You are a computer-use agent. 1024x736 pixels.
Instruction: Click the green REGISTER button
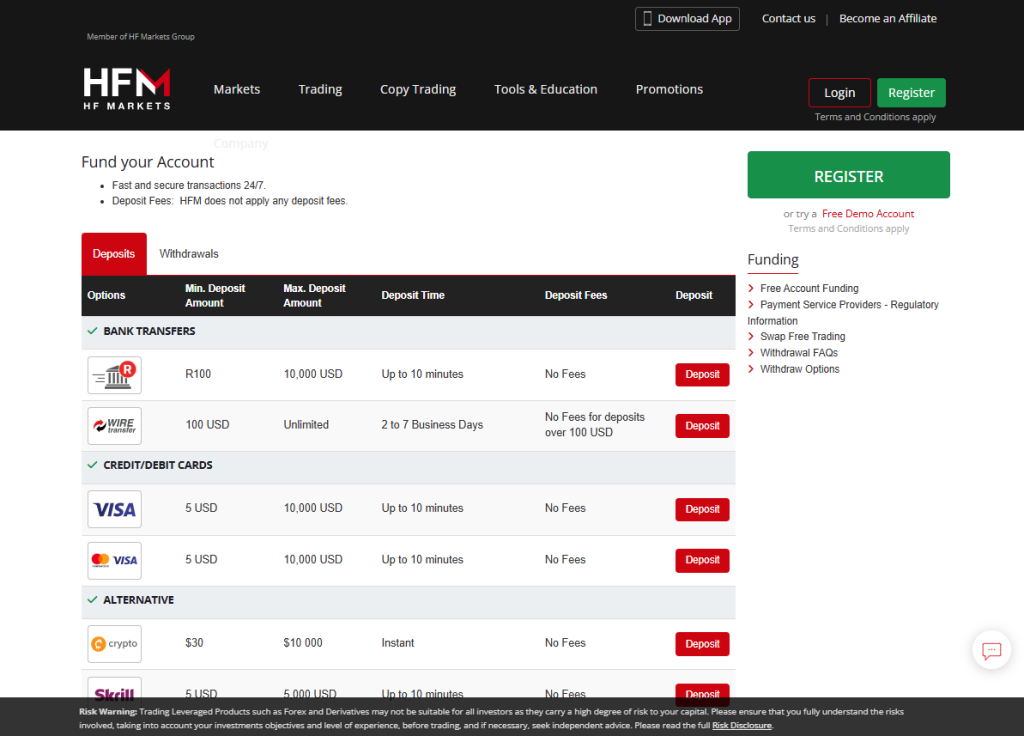[x=848, y=174]
